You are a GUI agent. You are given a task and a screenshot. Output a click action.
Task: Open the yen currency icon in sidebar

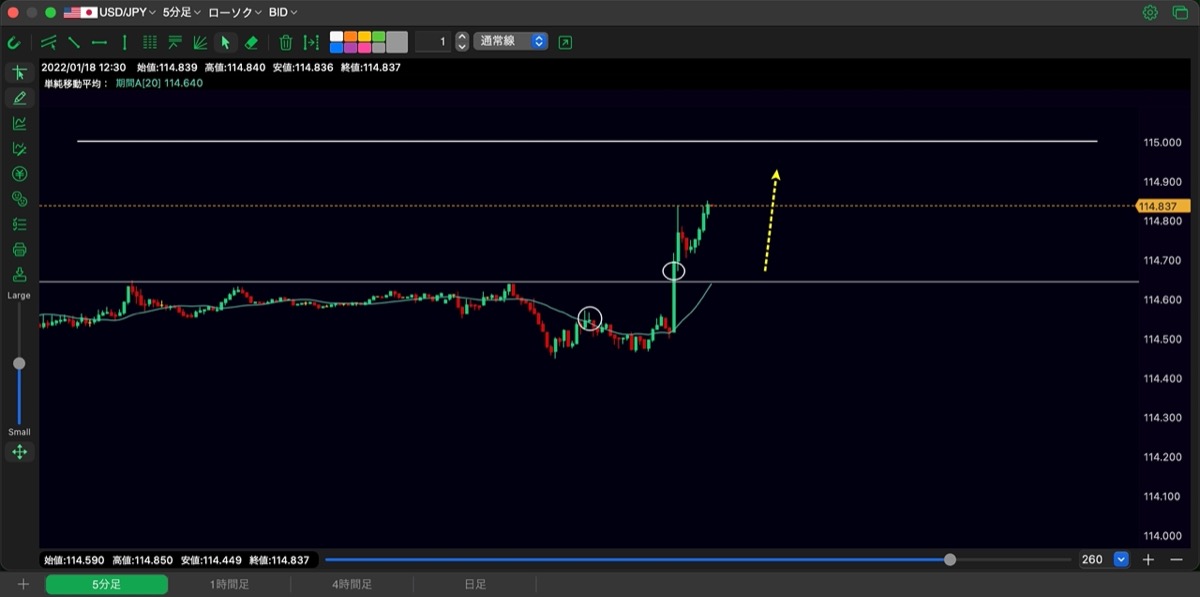click(x=19, y=174)
